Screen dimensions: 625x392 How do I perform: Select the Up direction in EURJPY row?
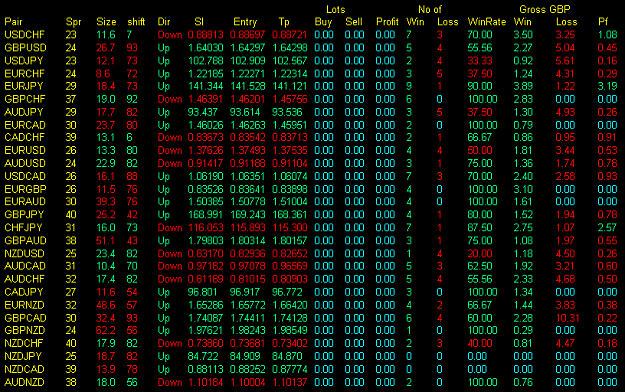(x=164, y=86)
